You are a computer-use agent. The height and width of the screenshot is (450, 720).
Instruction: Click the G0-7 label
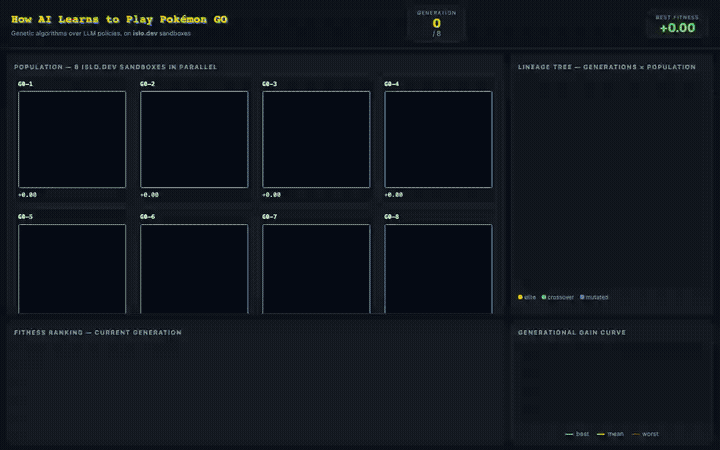coord(270,217)
